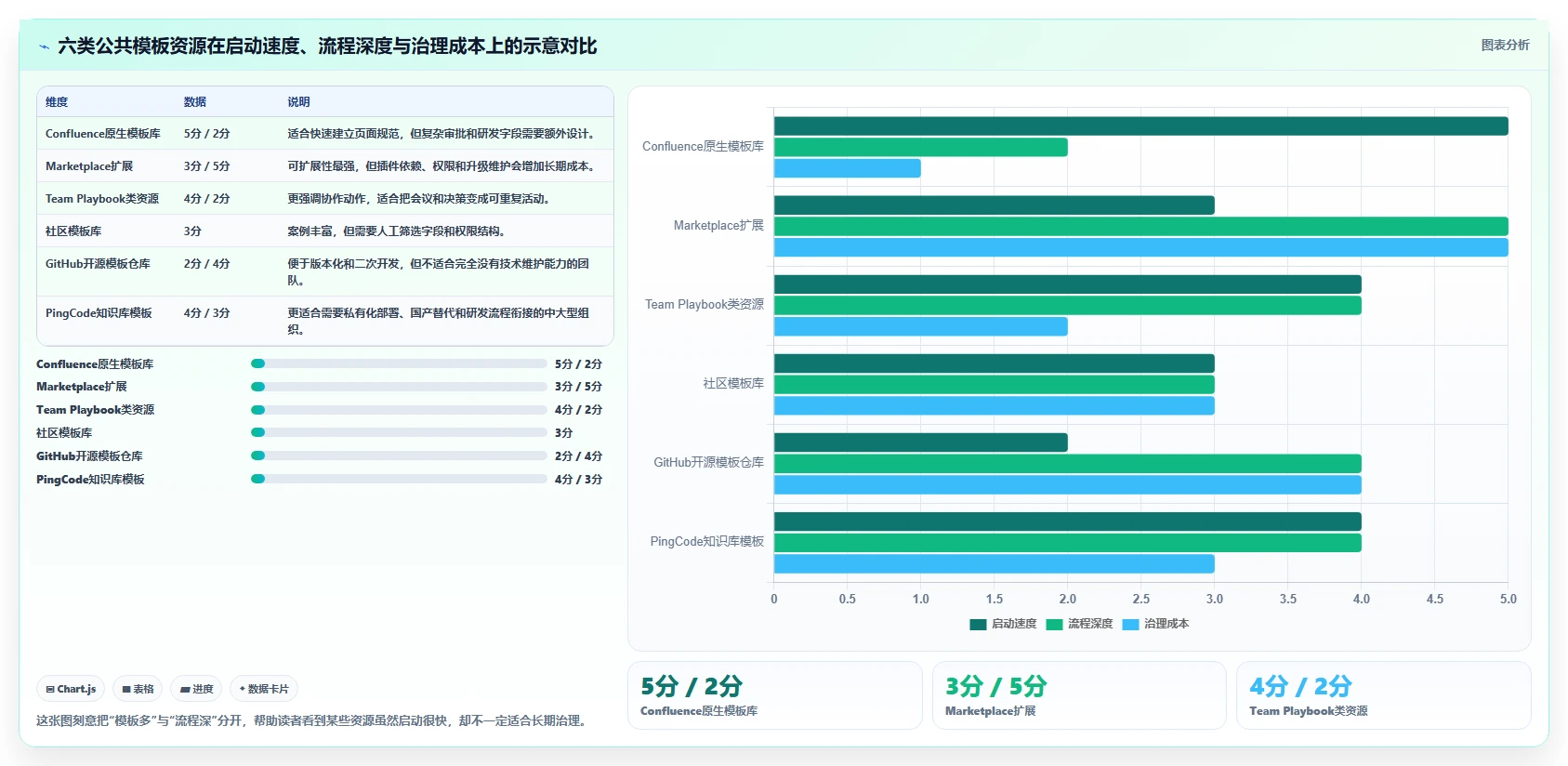The height and width of the screenshot is (766, 1568).
Task: Click the Confluence原生模板库 chart axis label
Action: [x=703, y=147]
